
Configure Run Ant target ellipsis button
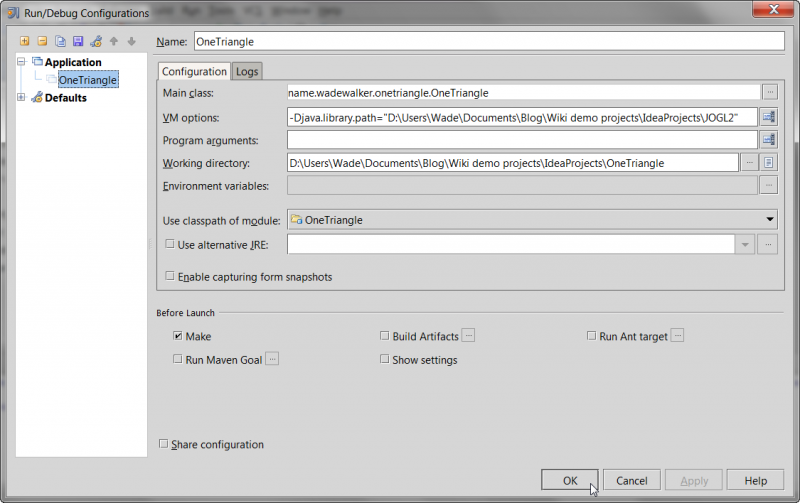pos(677,335)
